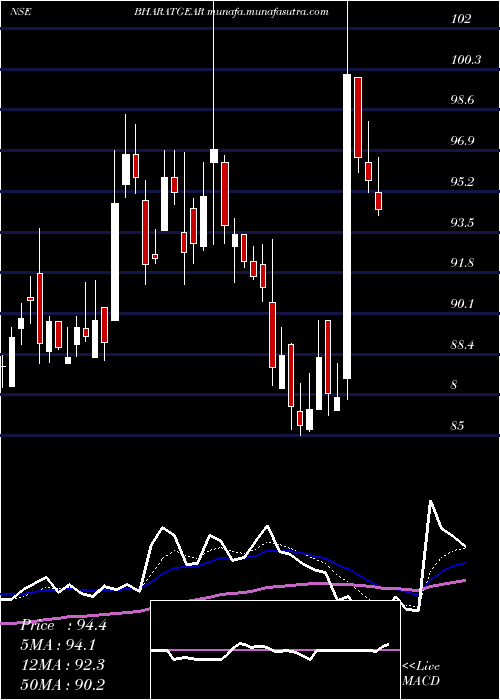This screenshot has height=700, width=500.
Task: Click the BHARATGEAR munafa.munafasutra.com title
Action: (231, 12)
